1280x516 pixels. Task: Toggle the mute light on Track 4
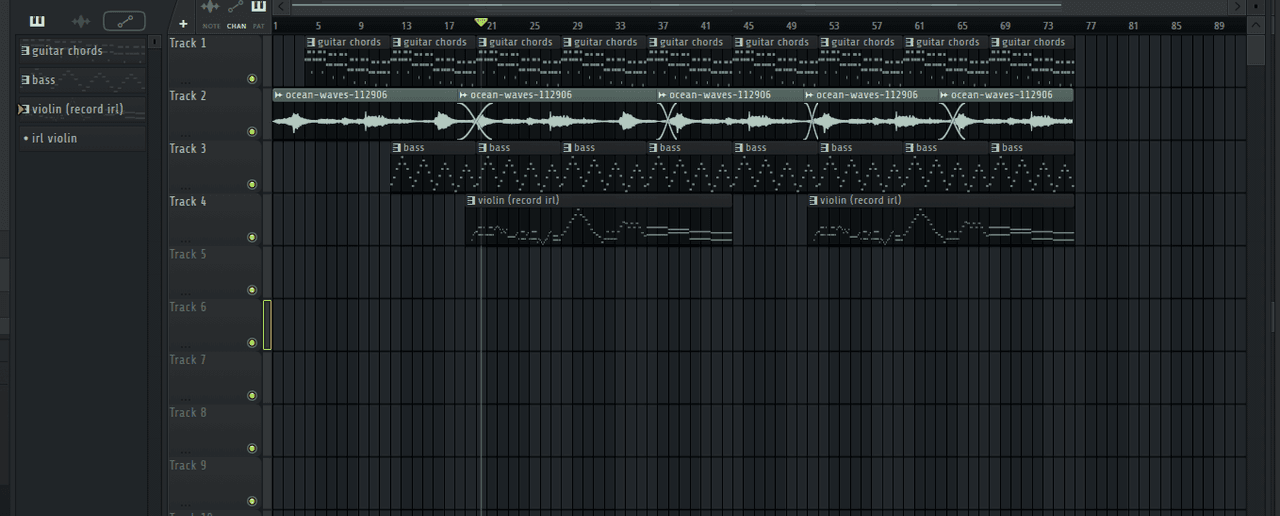tap(252, 237)
